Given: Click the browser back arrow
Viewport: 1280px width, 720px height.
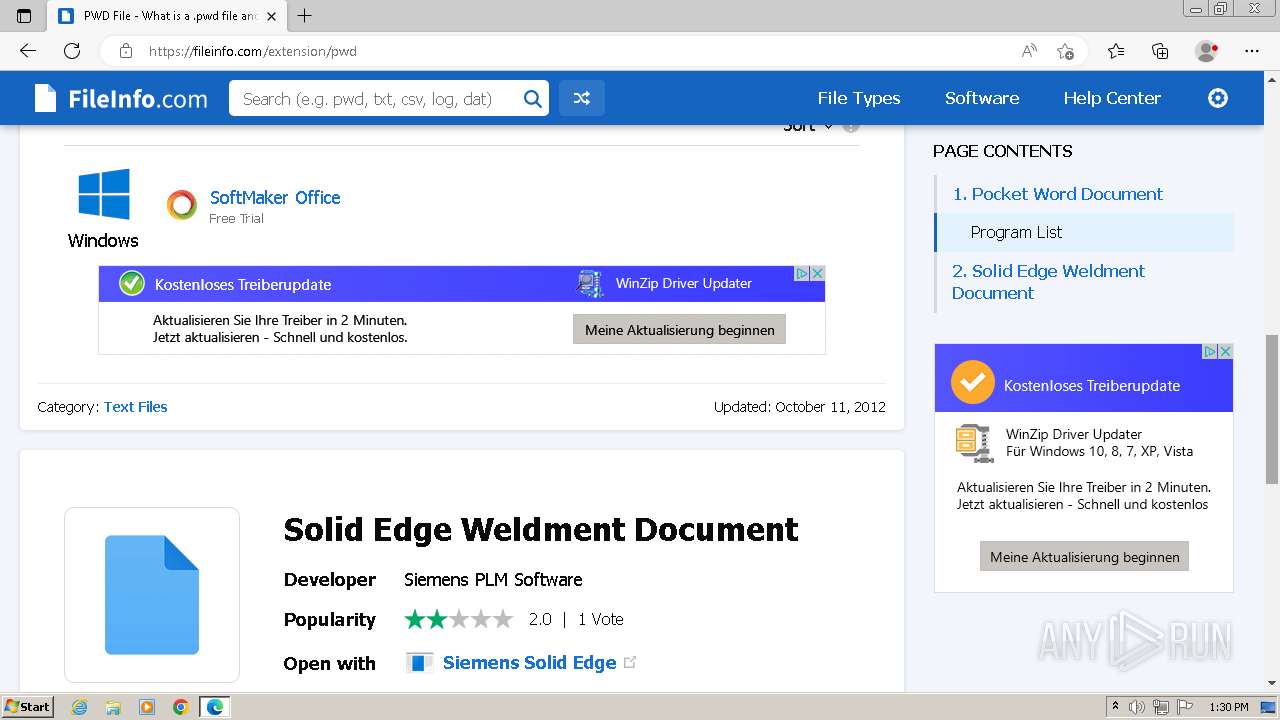Looking at the screenshot, I should click(x=28, y=51).
